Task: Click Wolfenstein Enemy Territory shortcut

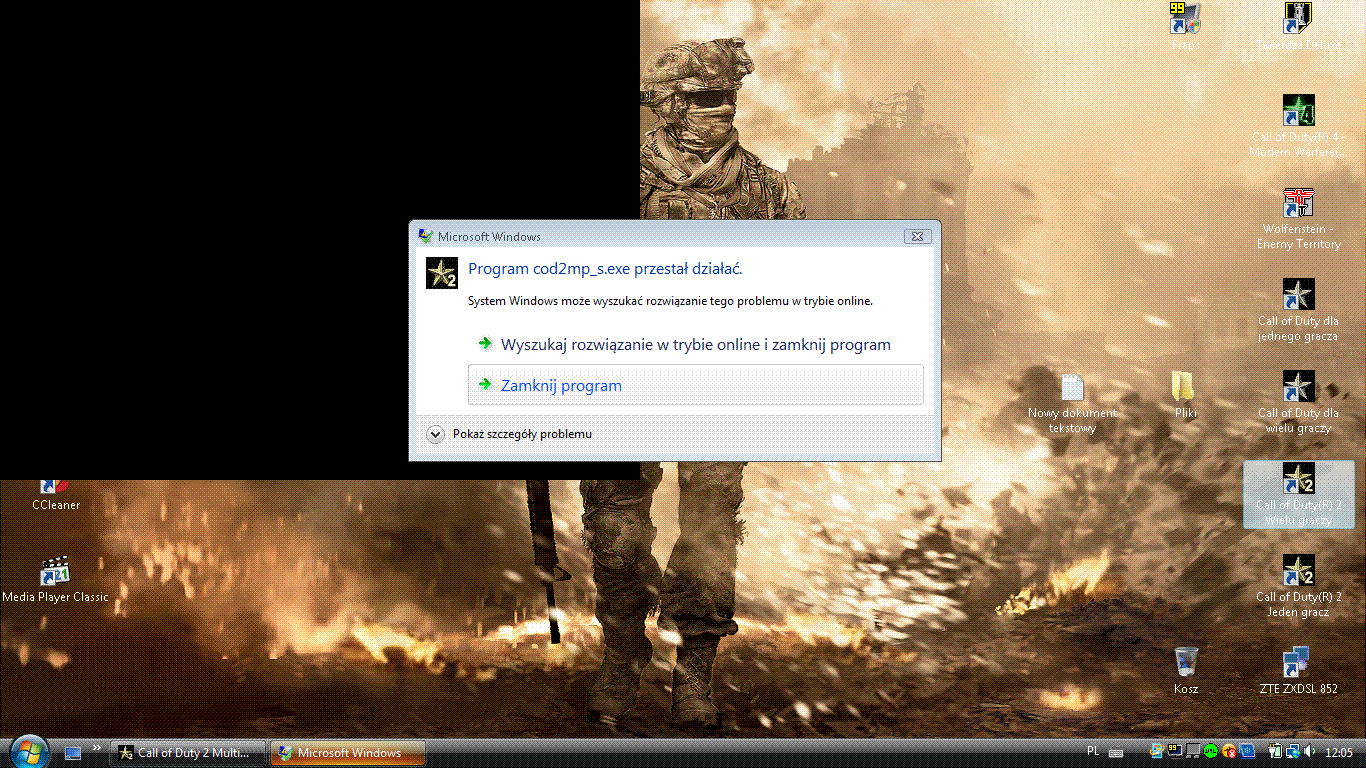Action: 1298,203
